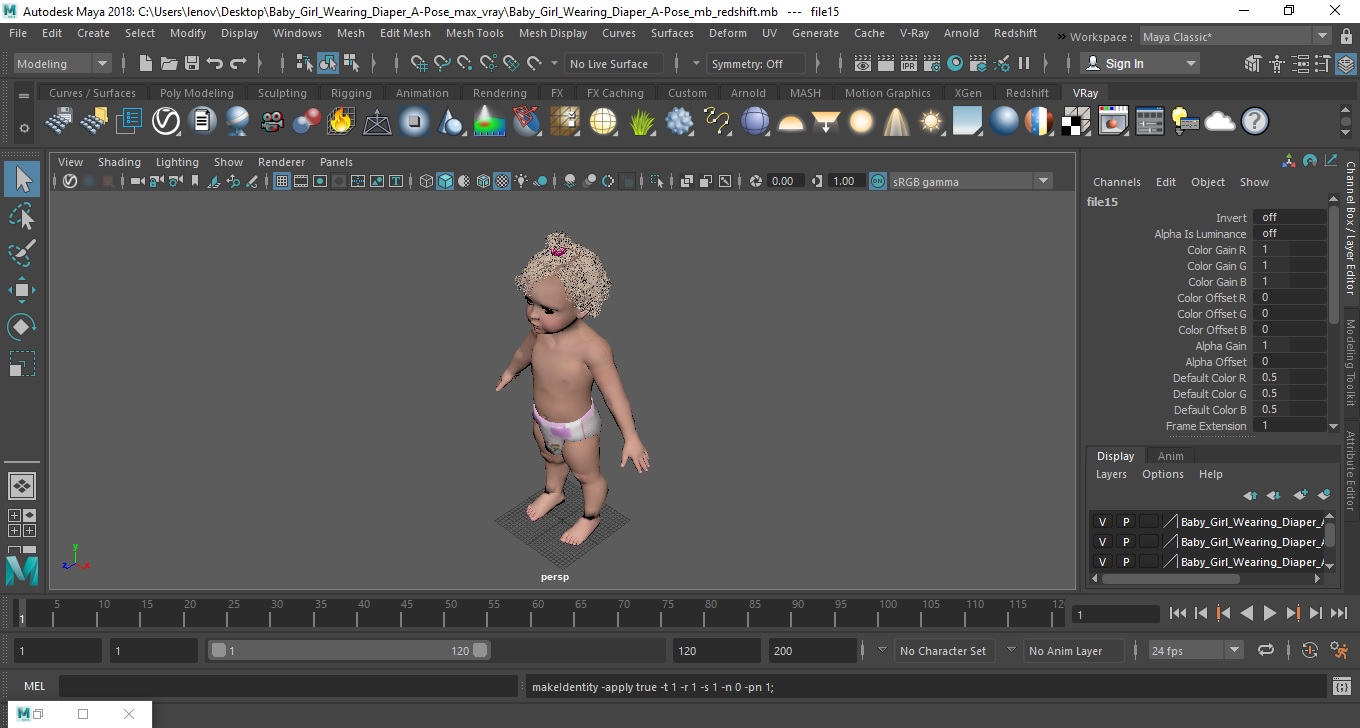Image resolution: width=1360 pixels, height=728 pixels.
Task: Open the Shading menu in viewport panel
Action: coord(119,162)
